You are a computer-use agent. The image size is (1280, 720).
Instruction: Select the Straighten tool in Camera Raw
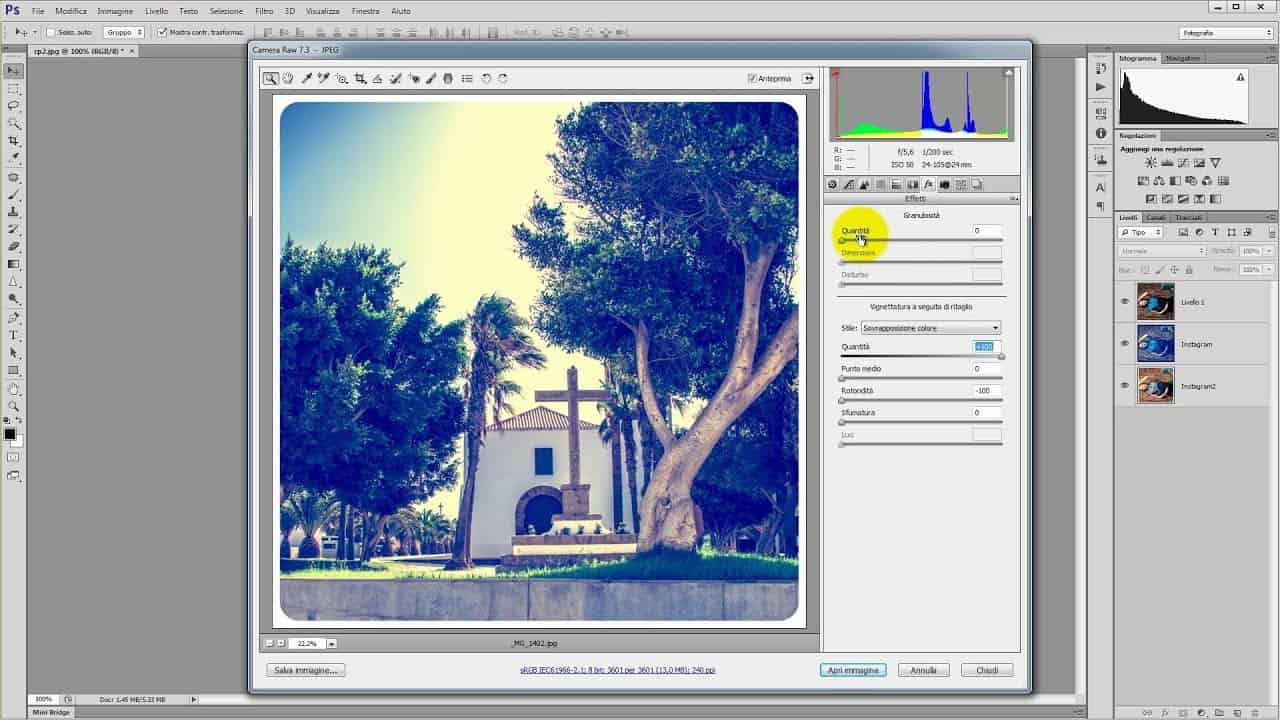376,78
